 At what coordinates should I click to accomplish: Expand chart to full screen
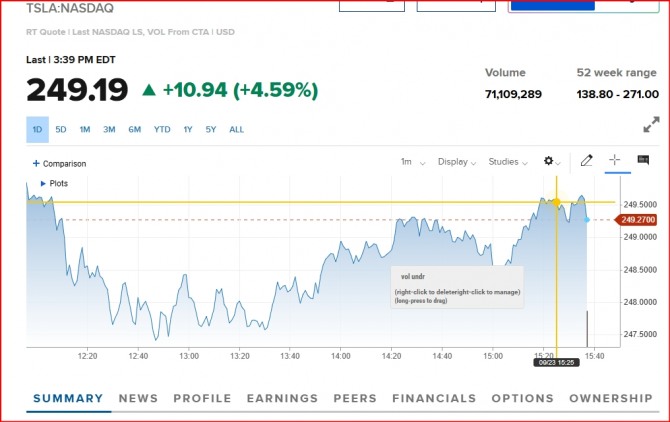pyautogui.click(x=651, y=125)
